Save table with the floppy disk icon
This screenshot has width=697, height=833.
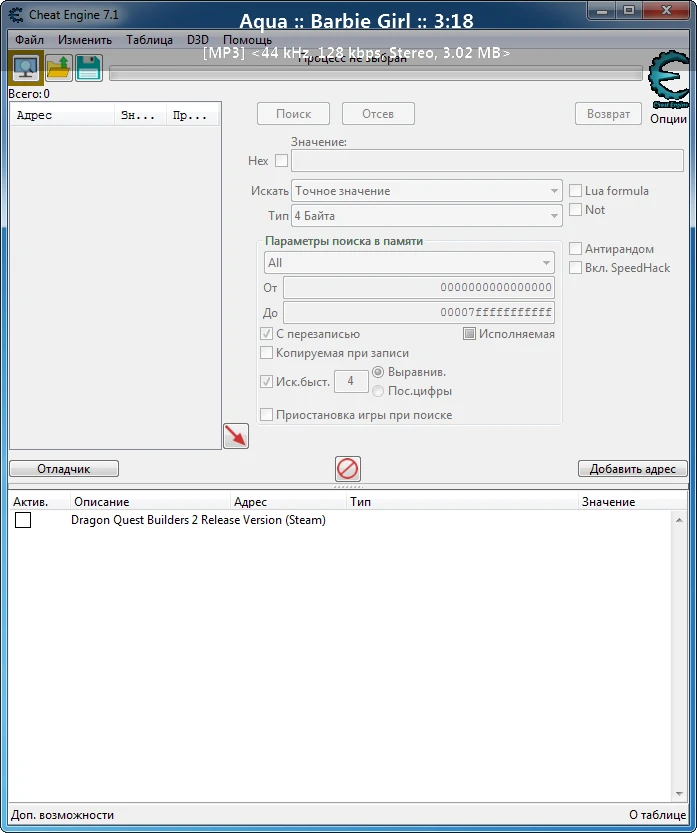pos(89,68)
